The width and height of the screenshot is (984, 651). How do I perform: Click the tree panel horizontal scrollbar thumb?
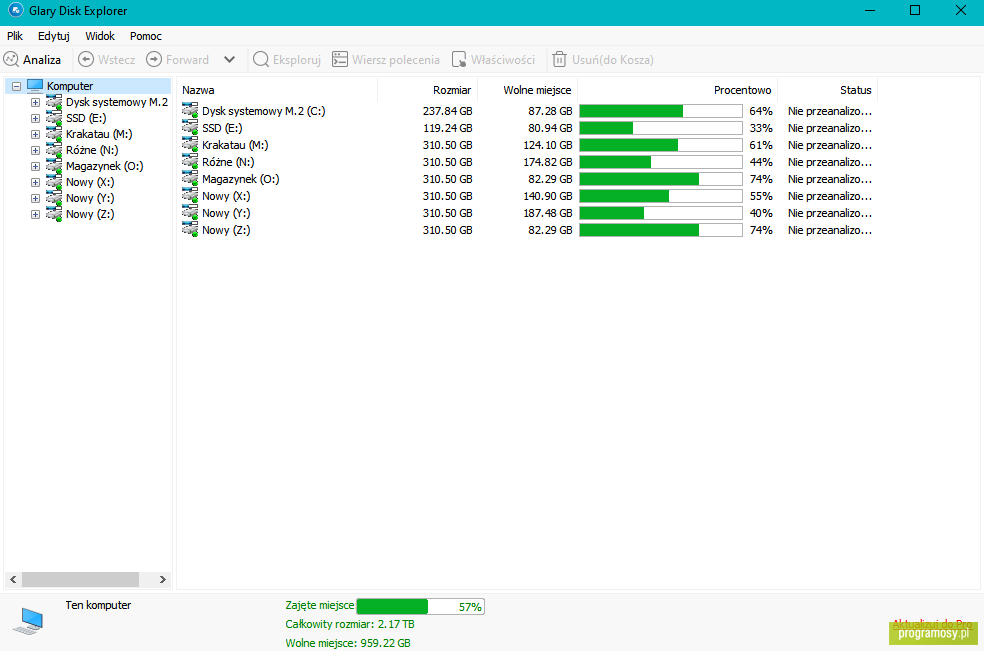(80, 579)
